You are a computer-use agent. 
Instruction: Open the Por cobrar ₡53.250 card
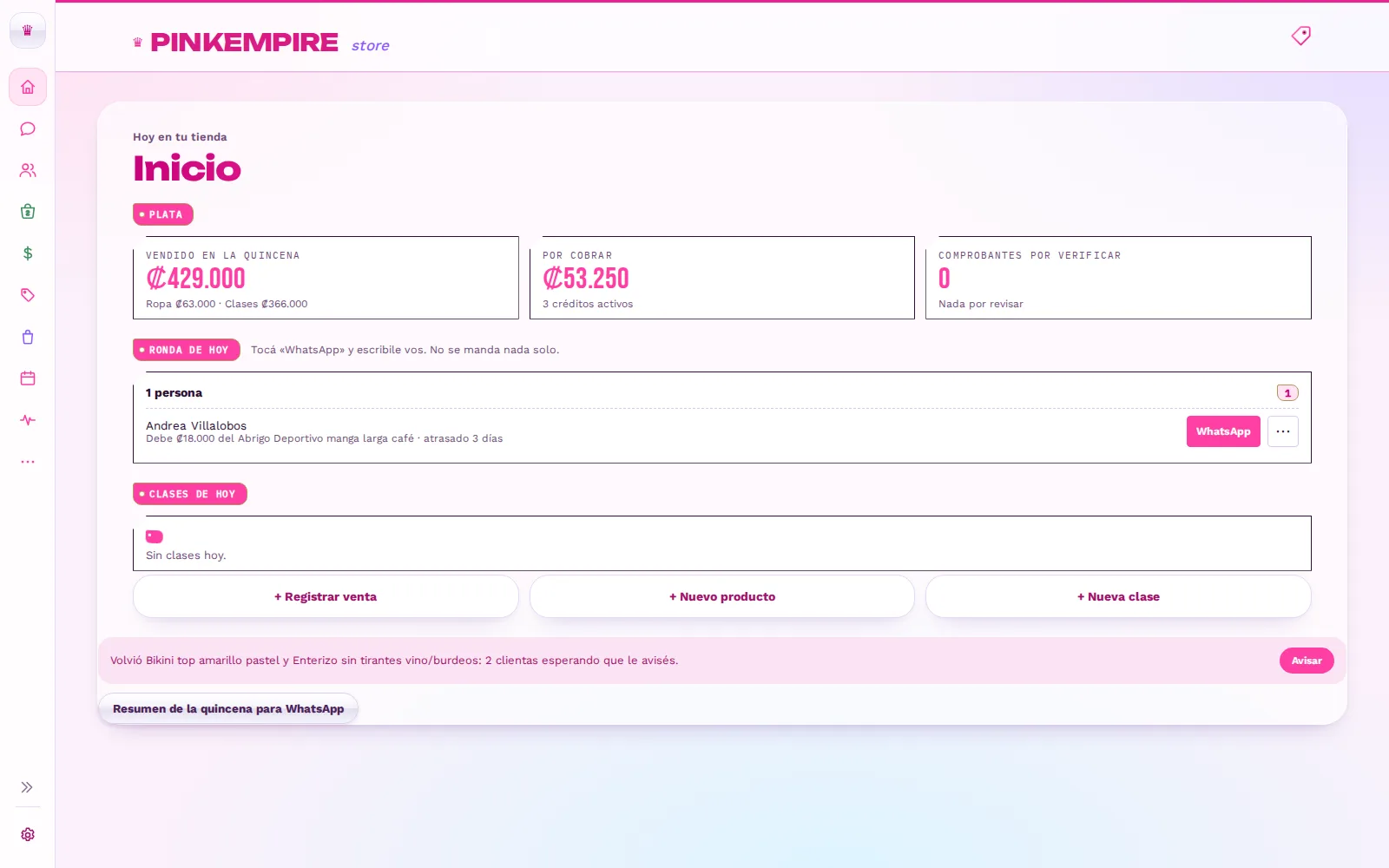722,278
